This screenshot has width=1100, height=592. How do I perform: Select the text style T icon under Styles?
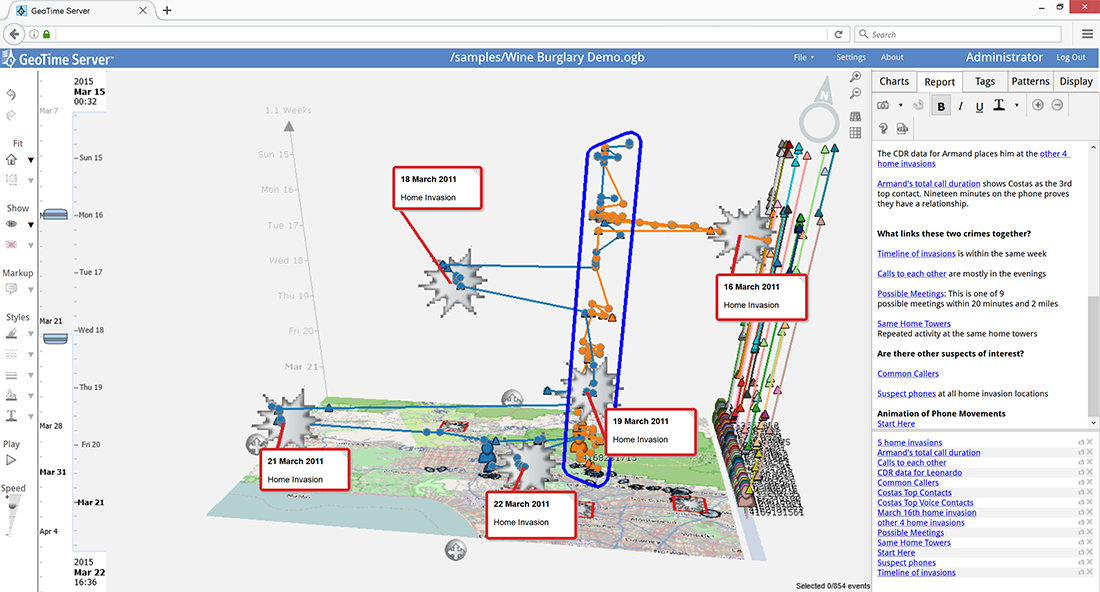pyautogui.click(x=11, y=416)
